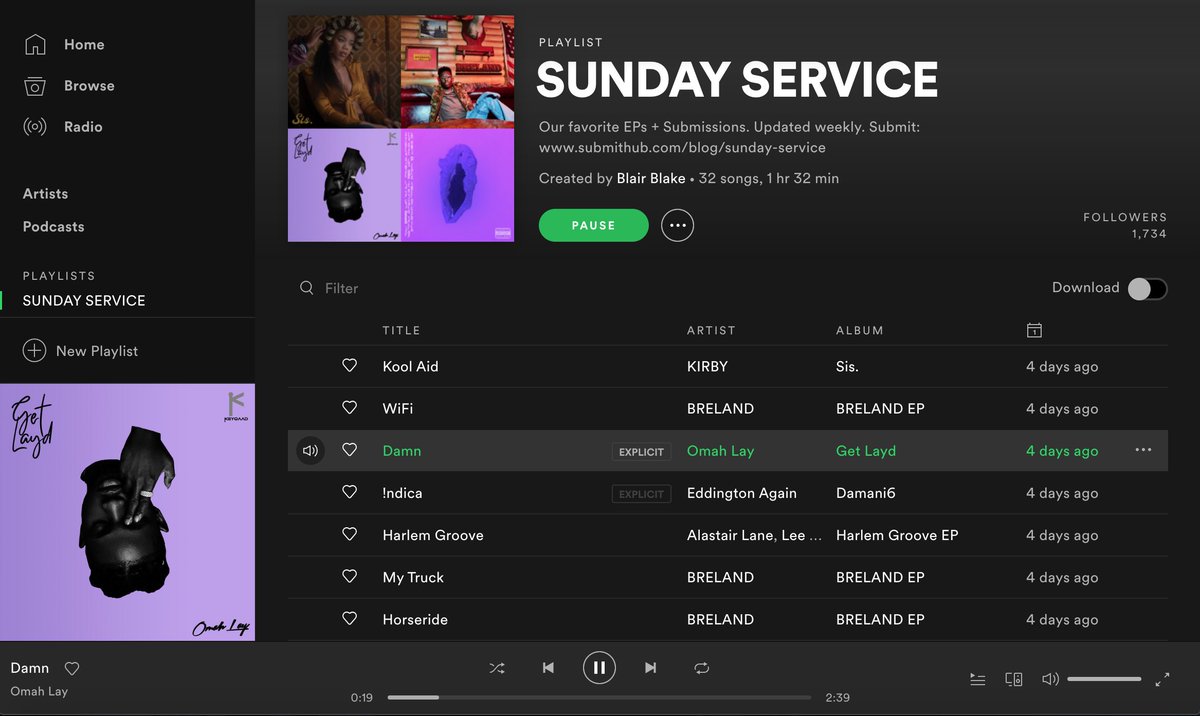Click the playlist cover art collage

tap(401, 129)
